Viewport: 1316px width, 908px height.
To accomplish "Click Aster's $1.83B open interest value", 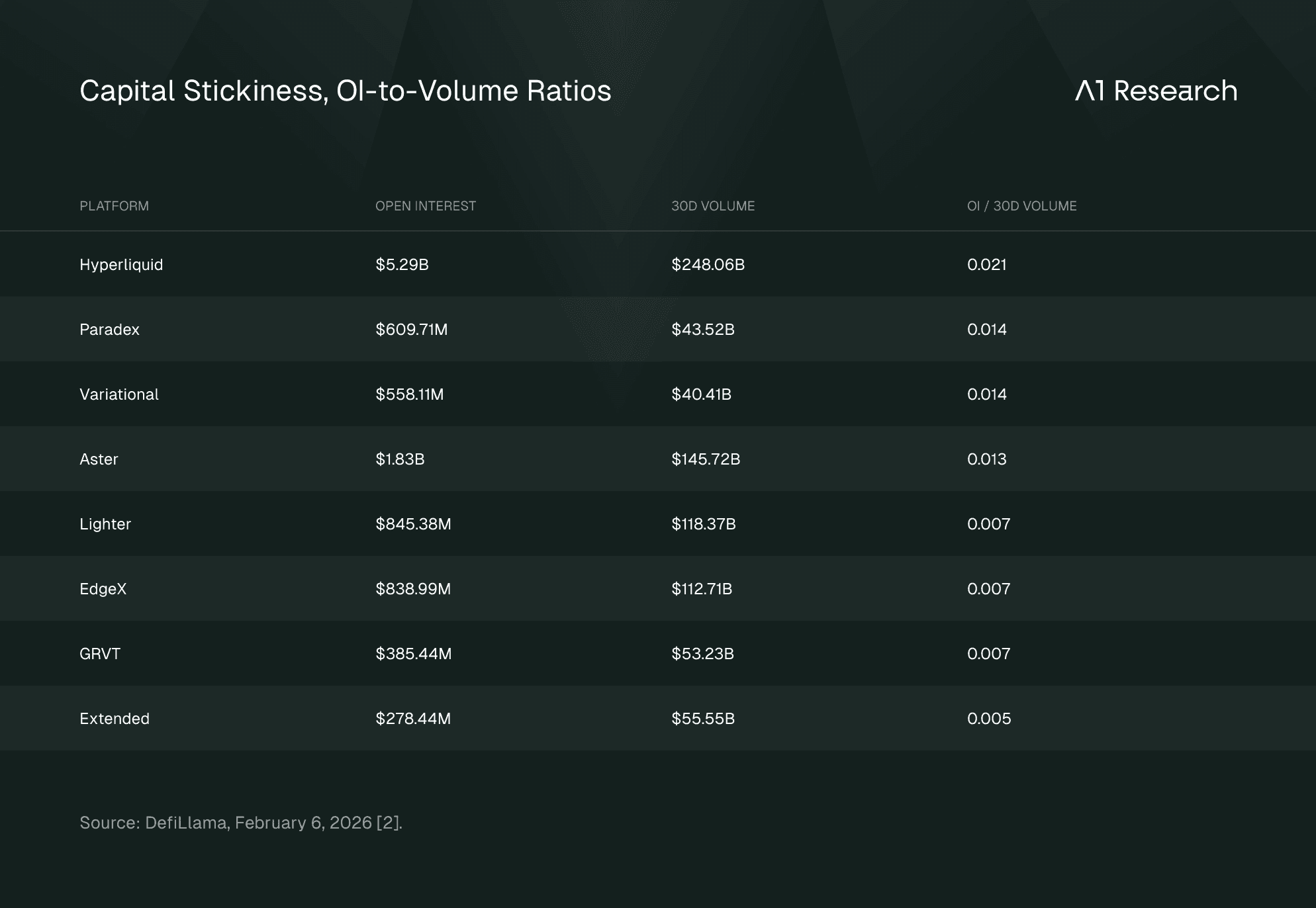I will point(400,459).
